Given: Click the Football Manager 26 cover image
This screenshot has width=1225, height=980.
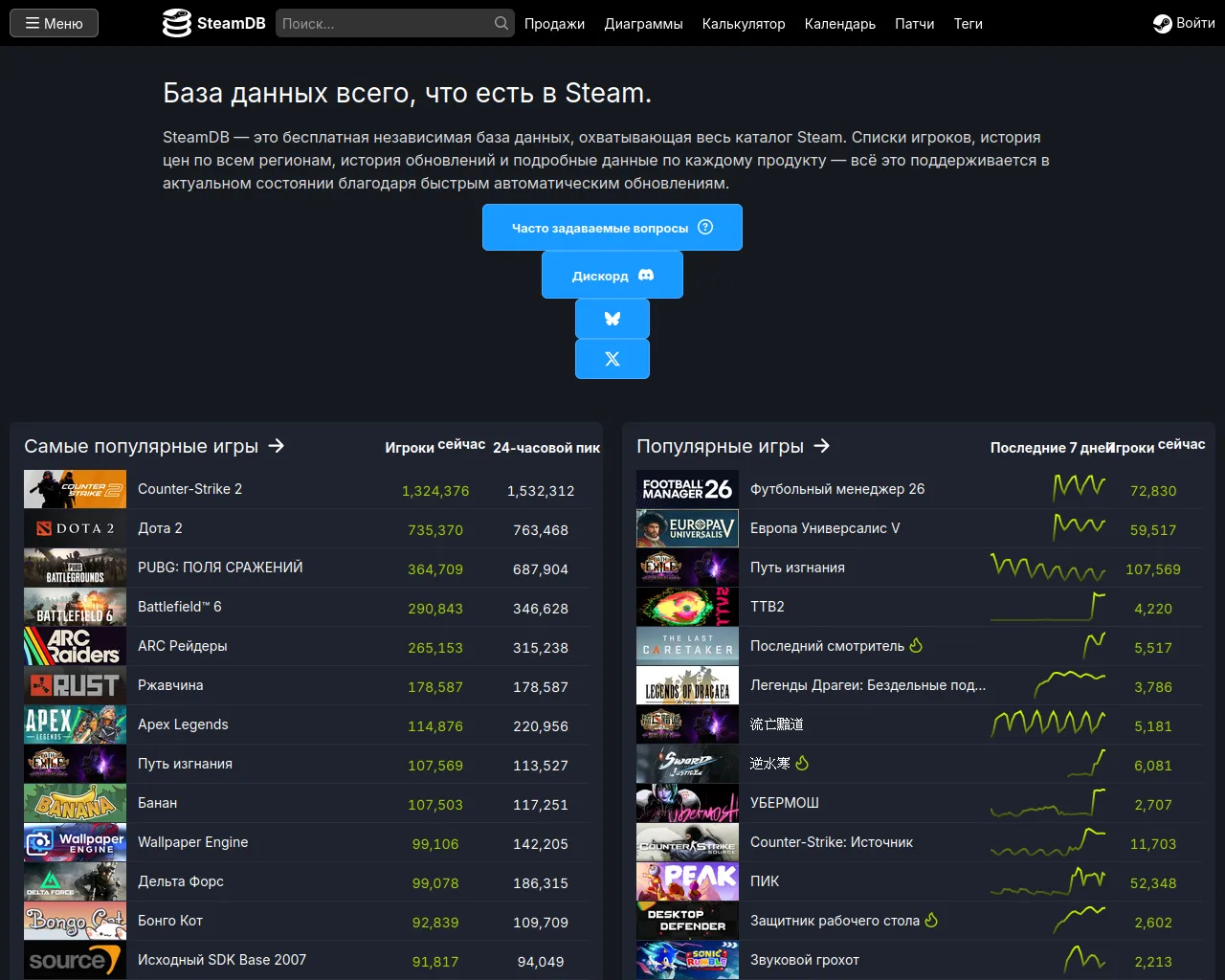Looking at the screenshot, I should [687, 489].
